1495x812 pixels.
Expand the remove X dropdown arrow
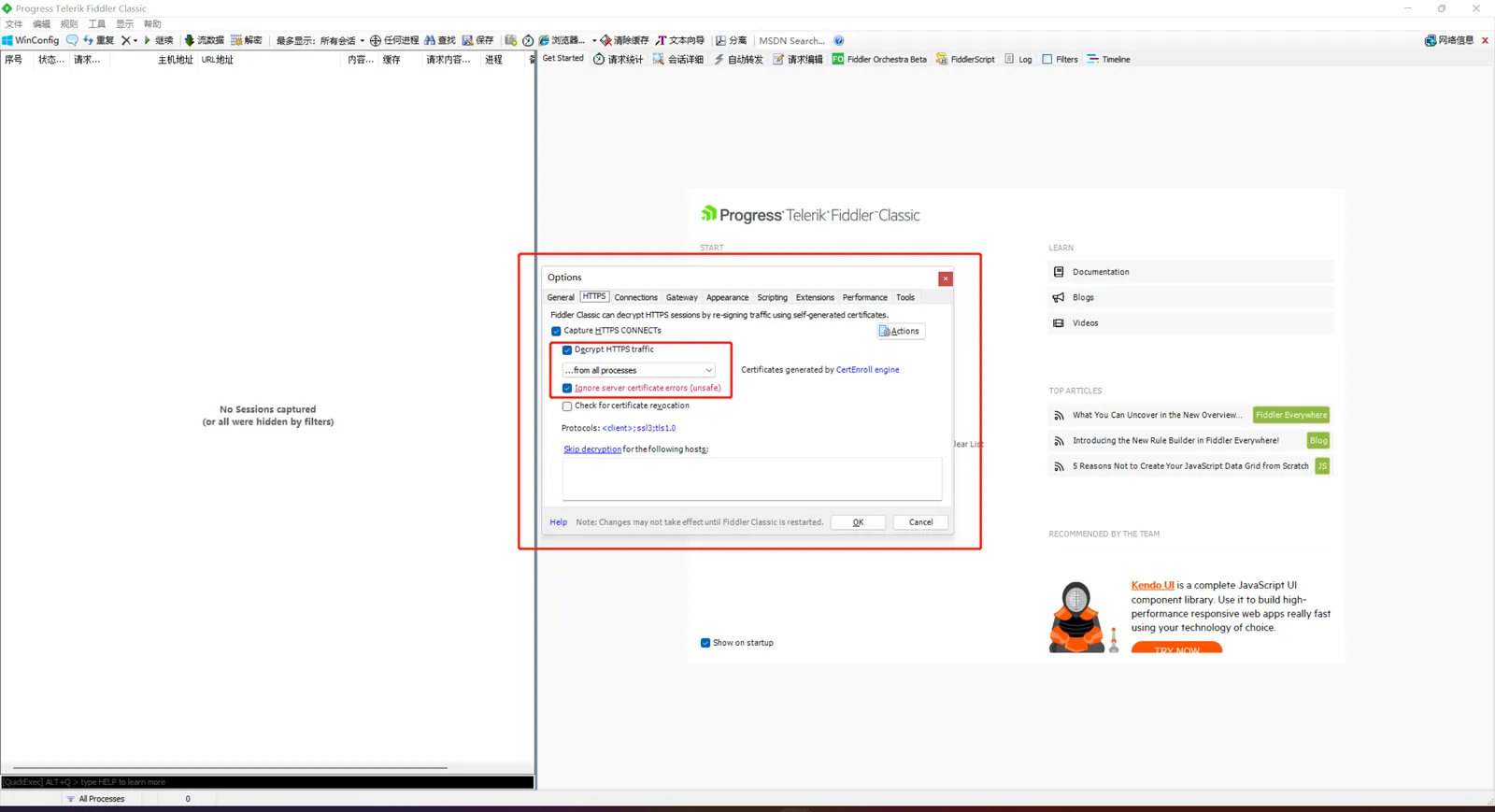[135, 40]
